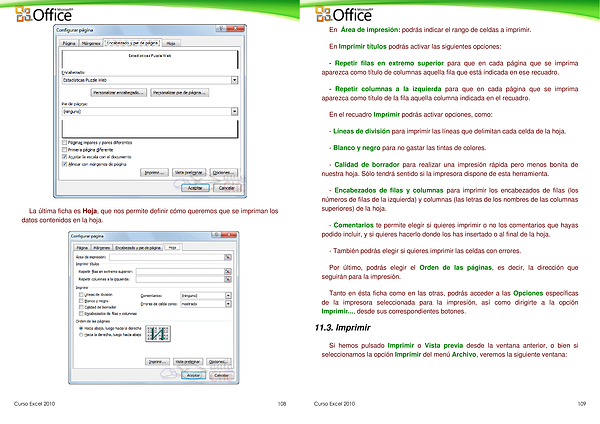Switch to Márgenes tab in upper dialog
Viewport: 600px width, 424px height.
91,43
